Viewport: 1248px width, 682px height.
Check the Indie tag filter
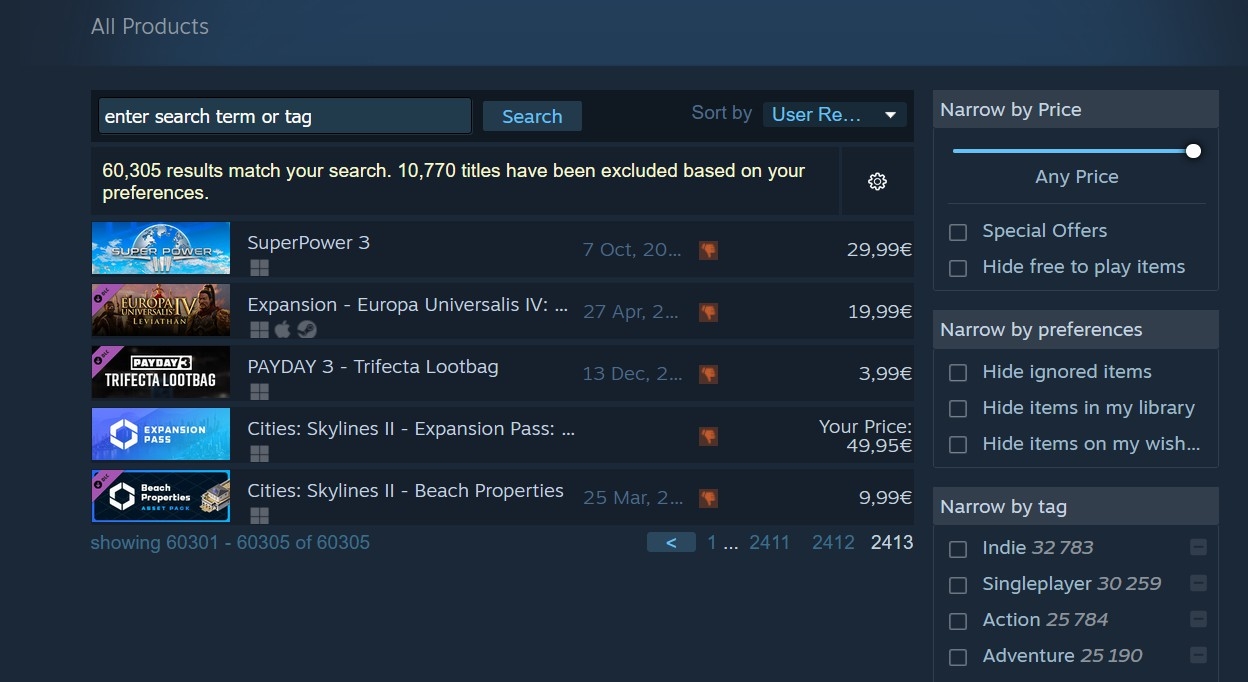(x=958, y=549)
